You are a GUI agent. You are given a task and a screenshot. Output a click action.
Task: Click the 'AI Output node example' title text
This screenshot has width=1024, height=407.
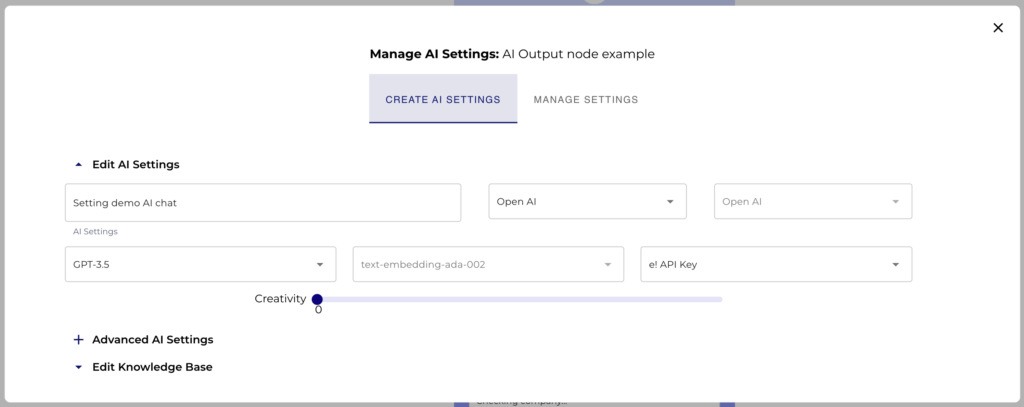[x=579, y=54]
